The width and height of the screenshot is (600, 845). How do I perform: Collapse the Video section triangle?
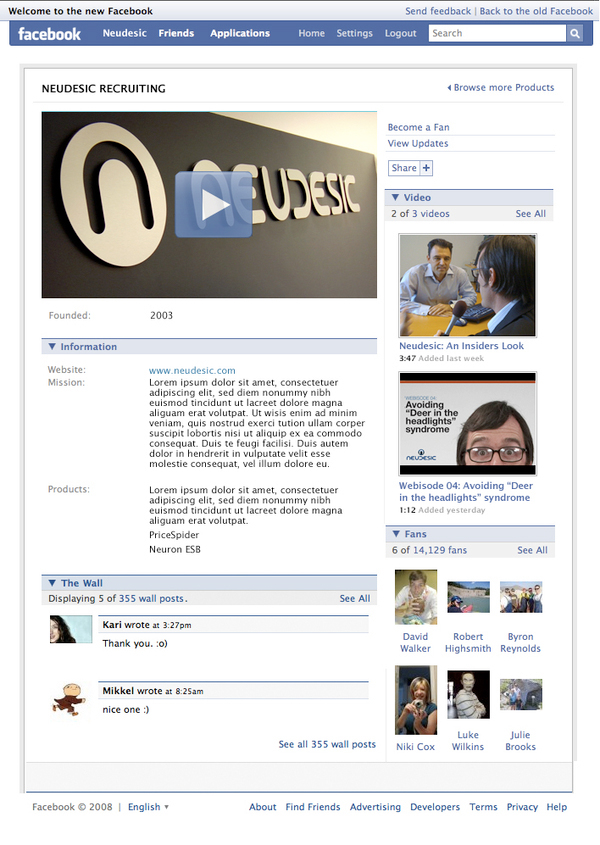pyautogui.click(x=395, y=197)
